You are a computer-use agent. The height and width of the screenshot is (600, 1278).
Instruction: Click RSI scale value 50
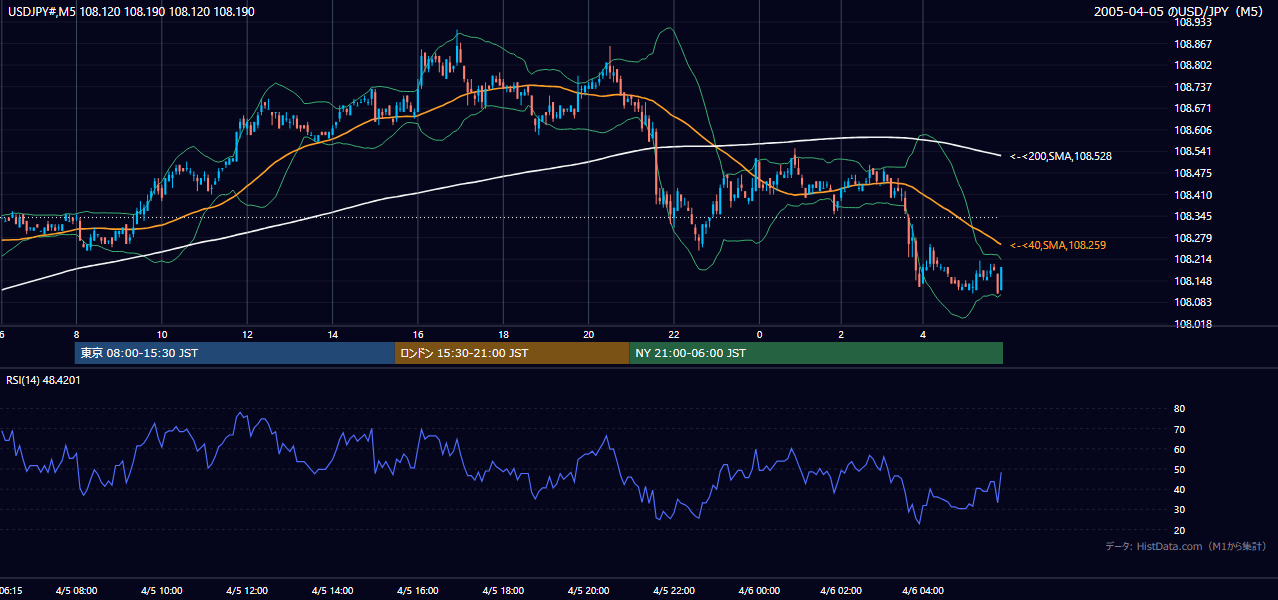[x=1179, y=469]
